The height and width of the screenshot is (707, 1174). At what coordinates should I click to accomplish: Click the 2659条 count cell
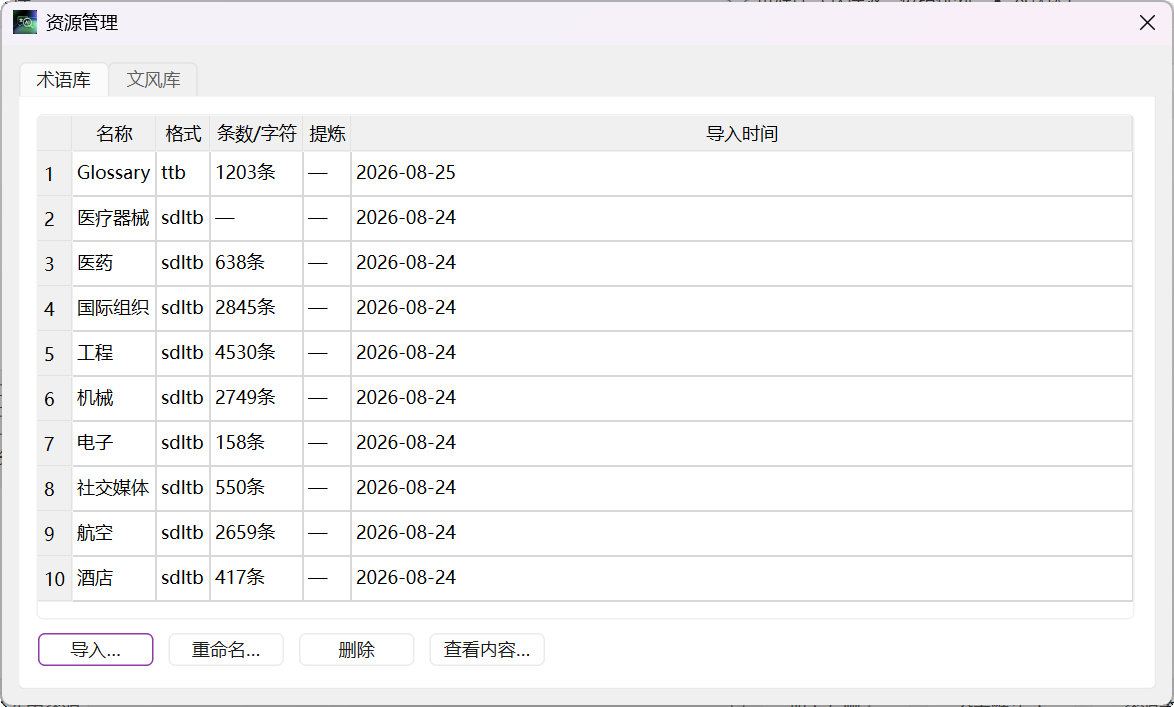256,532
